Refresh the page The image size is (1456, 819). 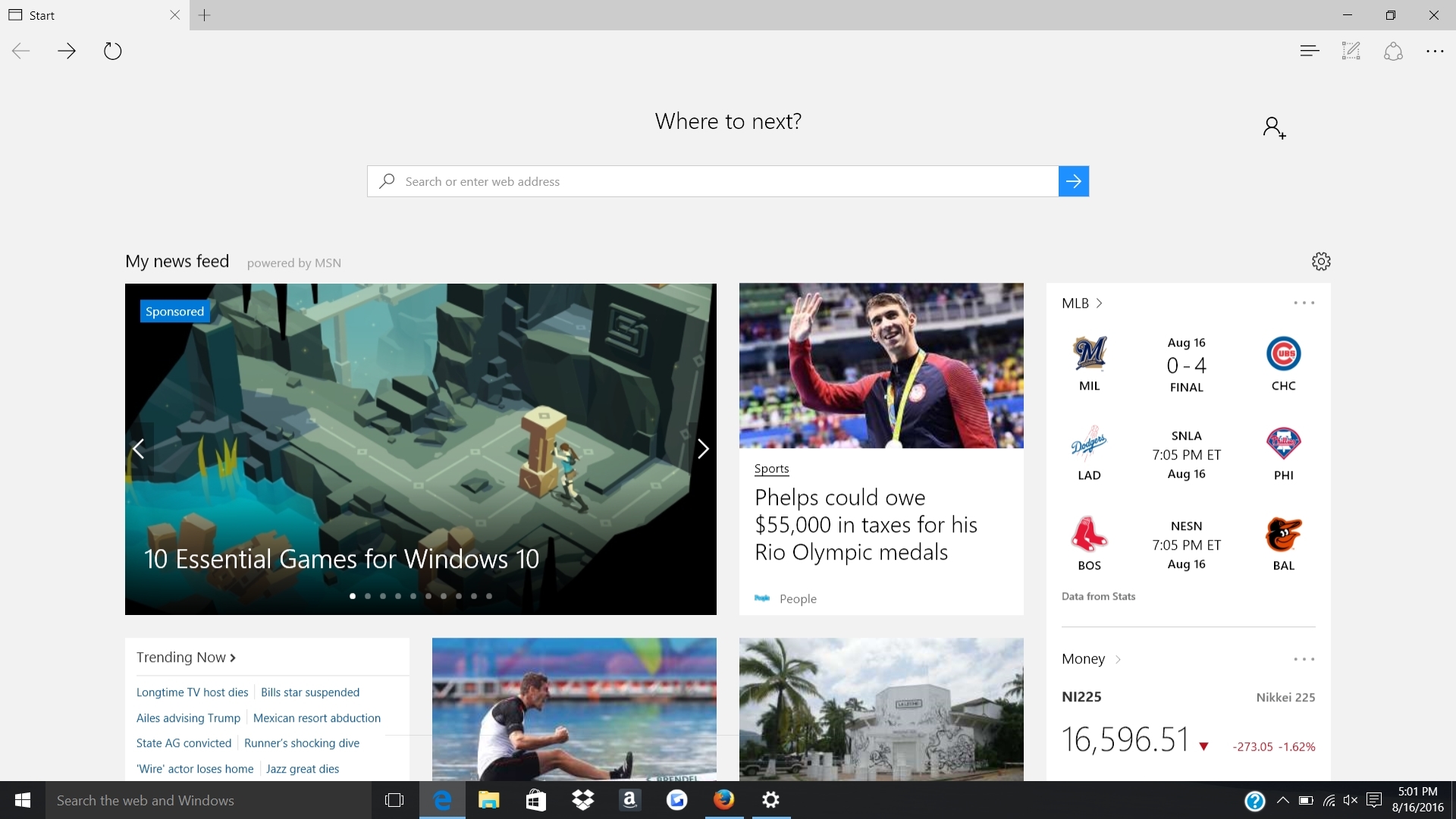point(112,51)
